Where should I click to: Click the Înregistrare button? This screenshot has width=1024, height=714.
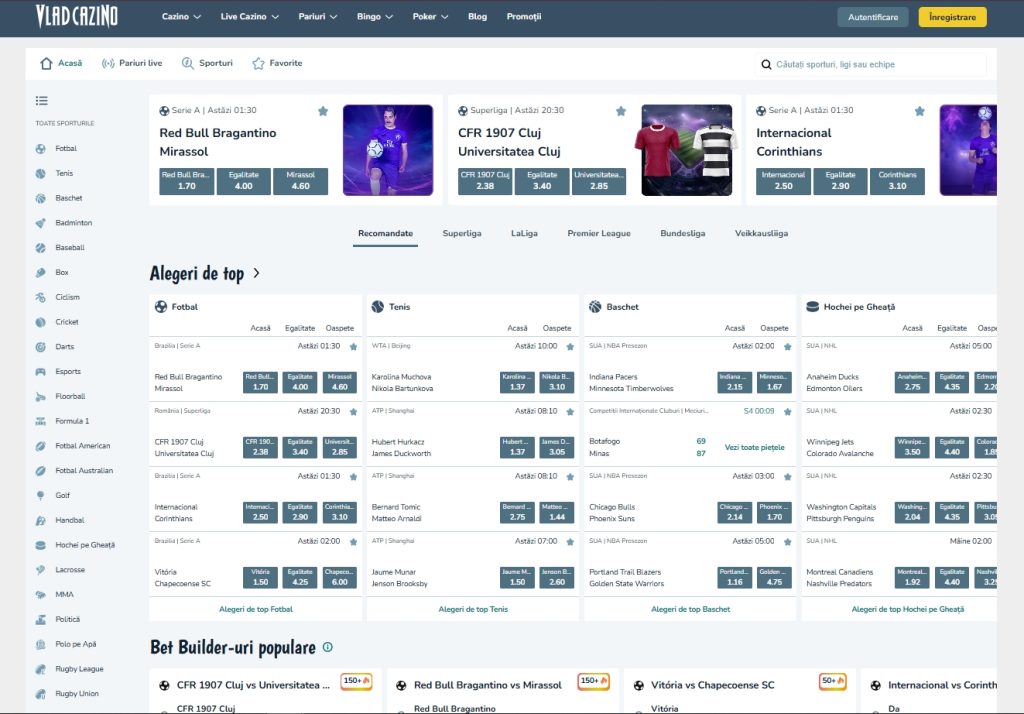tap(953, 17)
